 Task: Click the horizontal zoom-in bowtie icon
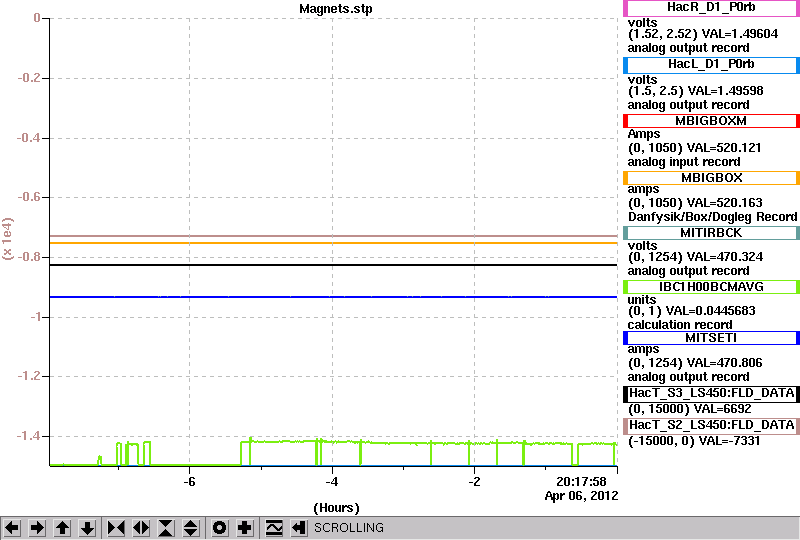coord(116,528)
